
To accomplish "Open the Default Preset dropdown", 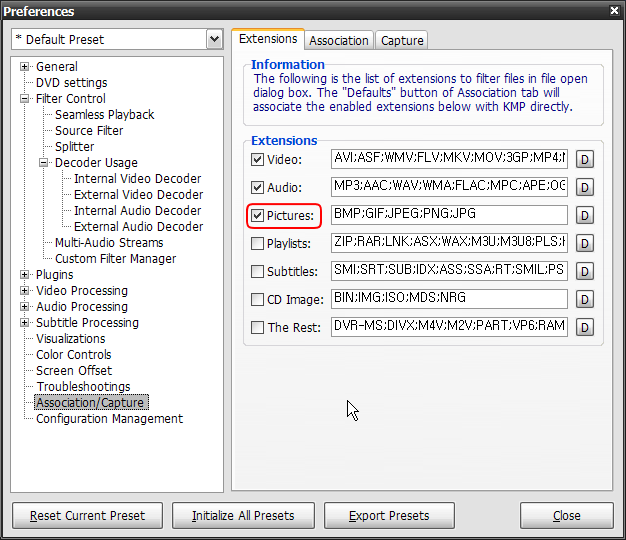I will tap(214, 39).
